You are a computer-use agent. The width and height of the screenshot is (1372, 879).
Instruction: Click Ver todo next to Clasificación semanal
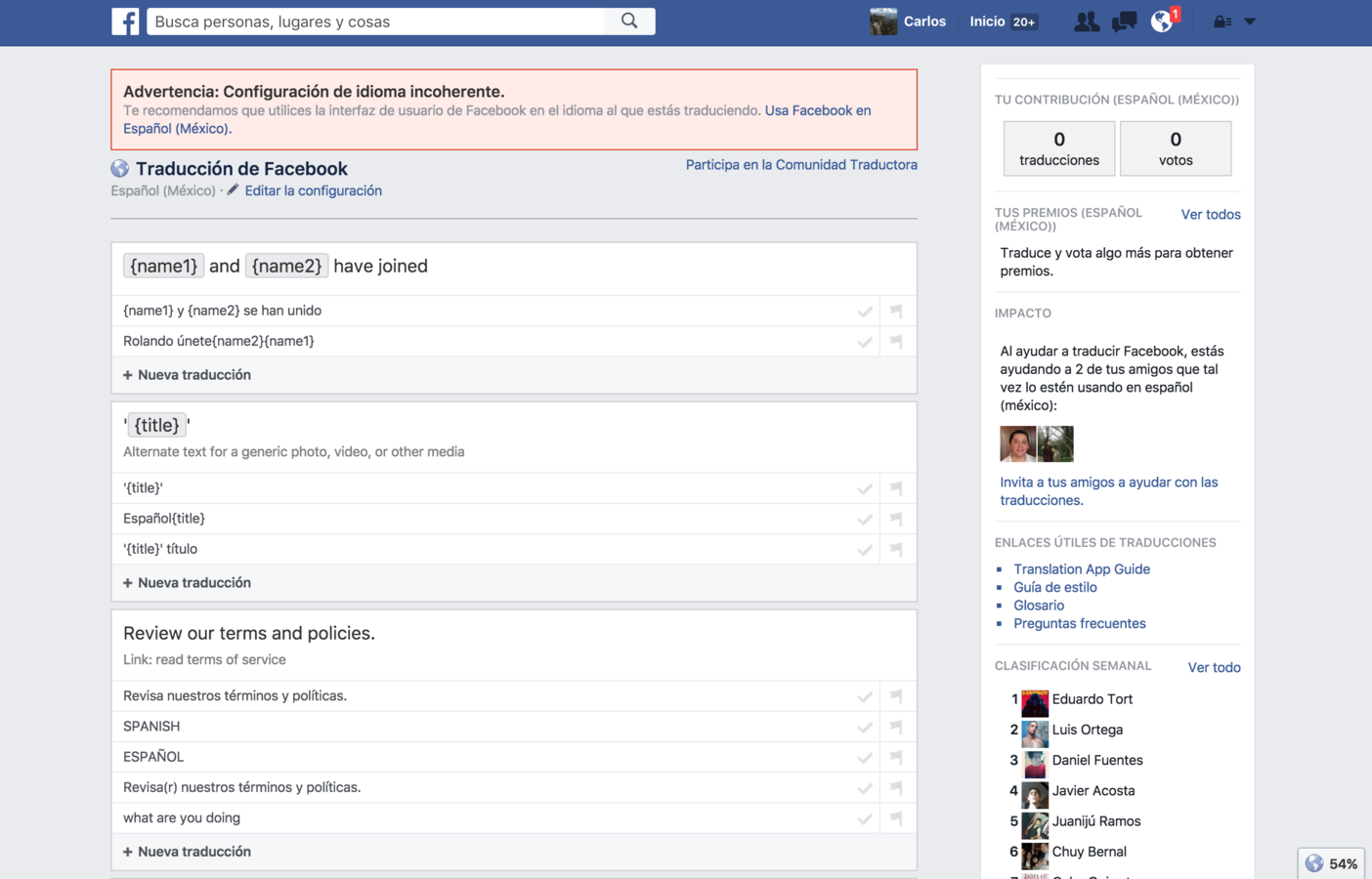[1214, 668]
